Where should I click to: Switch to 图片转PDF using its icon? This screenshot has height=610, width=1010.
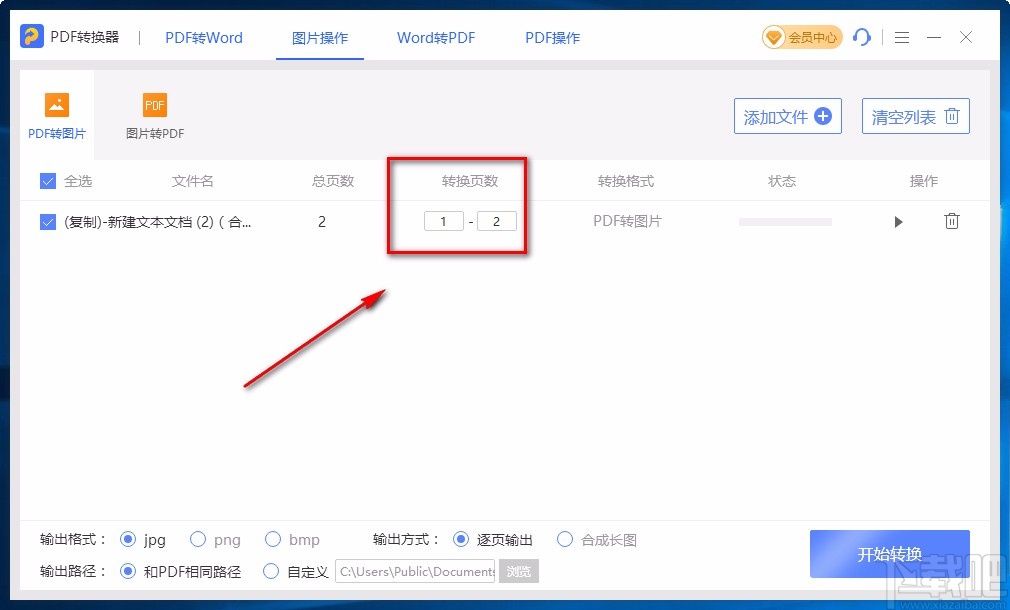coord(154,103)
